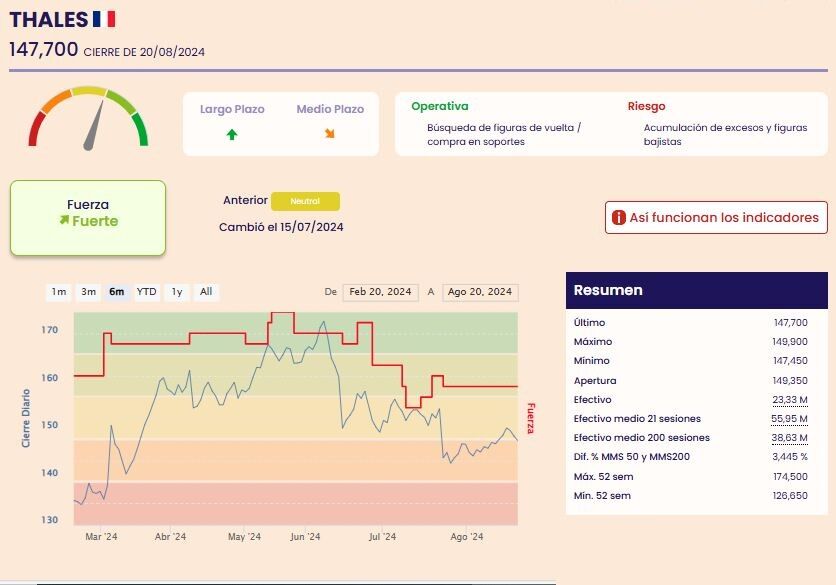This screenshot has height=585, width=836.
Task: Click the Apertura value 149,350
Action: (x=790, y=381)
